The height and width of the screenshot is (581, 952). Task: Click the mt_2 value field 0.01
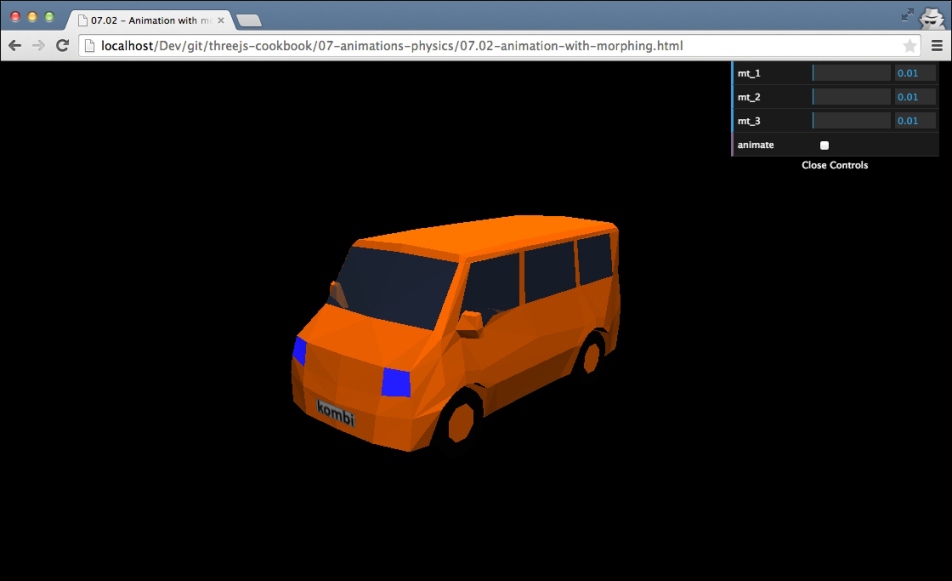914,97
